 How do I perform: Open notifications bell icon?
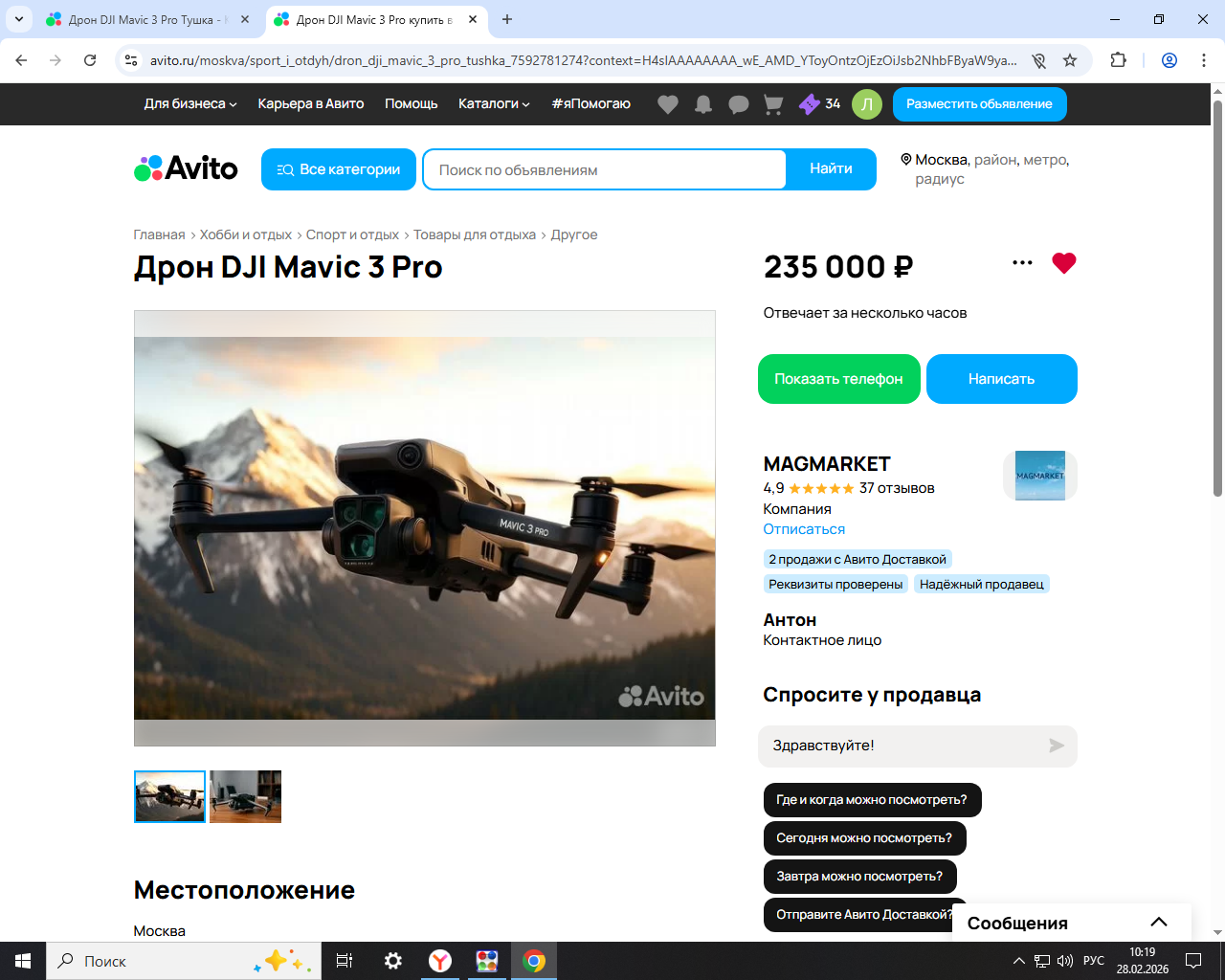[703, 104]
